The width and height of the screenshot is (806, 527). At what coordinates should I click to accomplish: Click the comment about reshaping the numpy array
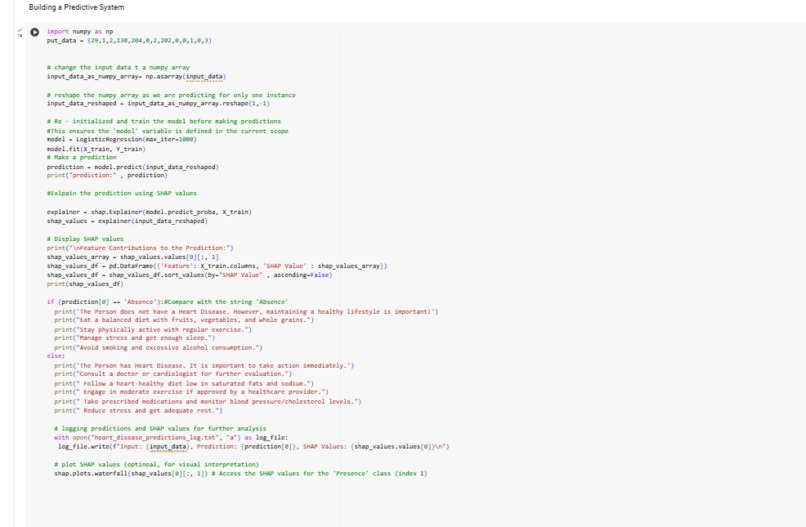click(x=171, y=95)
